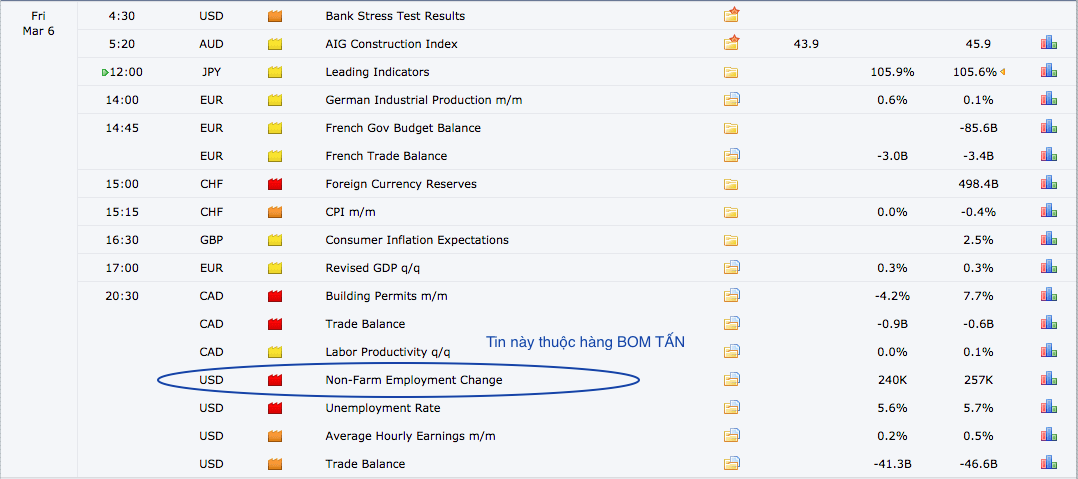Open the chart icon for Building Permits m/m
The height and width of the screenshot is (479, 1078).
tap(1048, 296)
